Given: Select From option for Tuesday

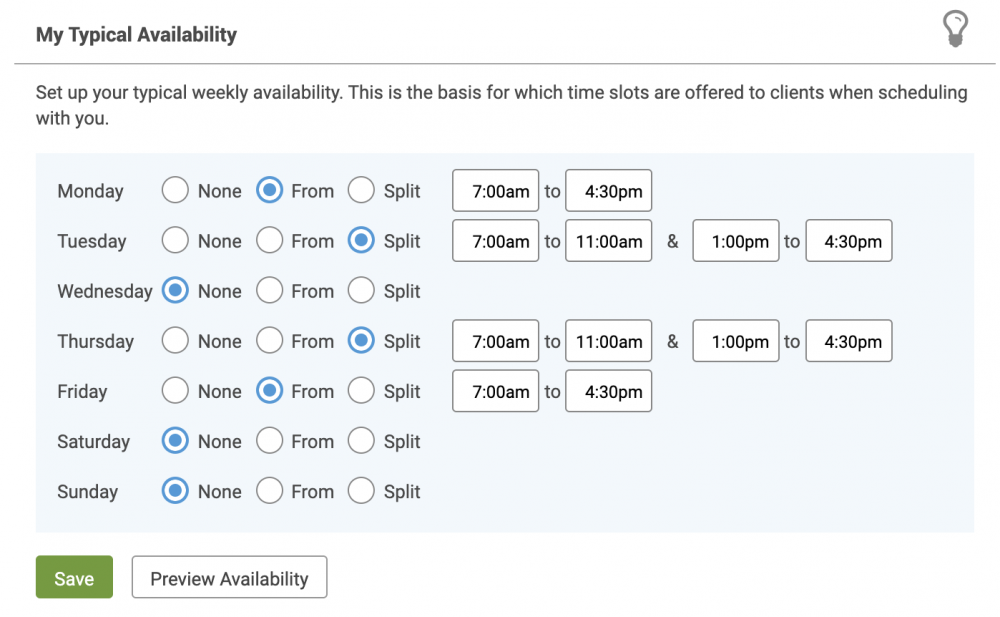Looking at the screenshot, I should pos(270,241).
